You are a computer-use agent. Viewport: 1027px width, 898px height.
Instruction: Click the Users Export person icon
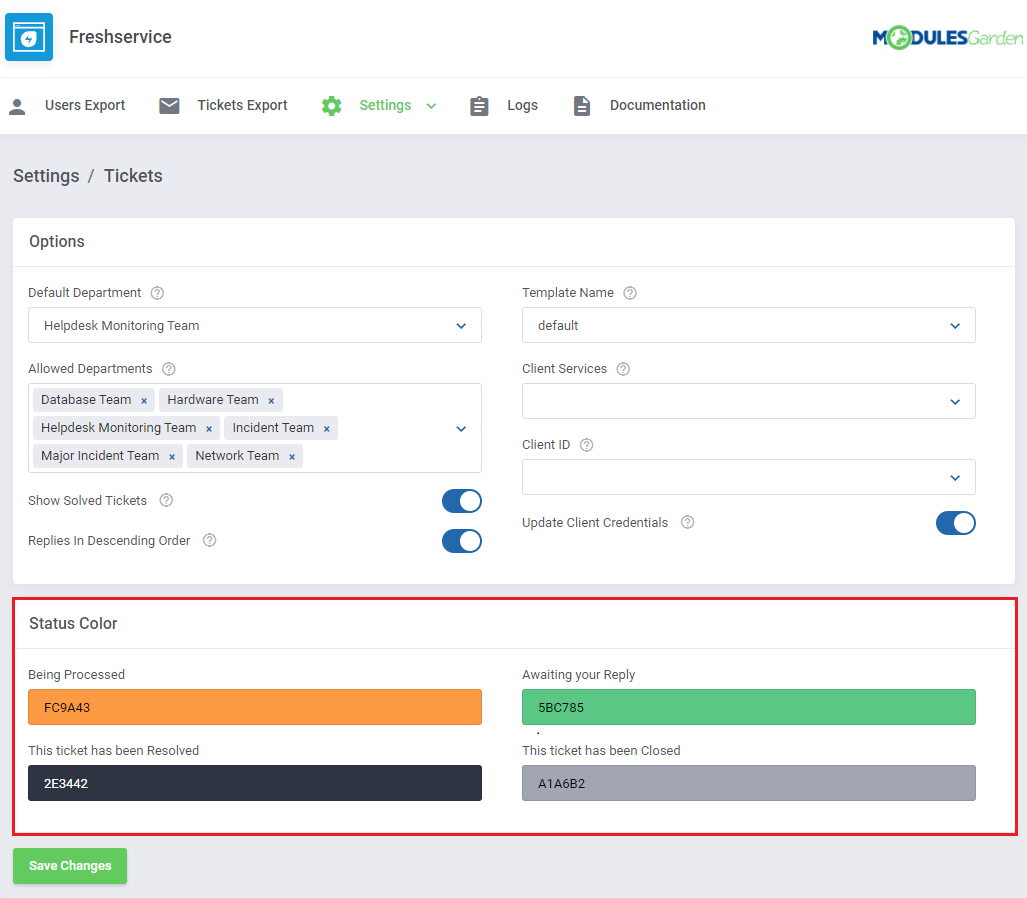tap(17, 106)
